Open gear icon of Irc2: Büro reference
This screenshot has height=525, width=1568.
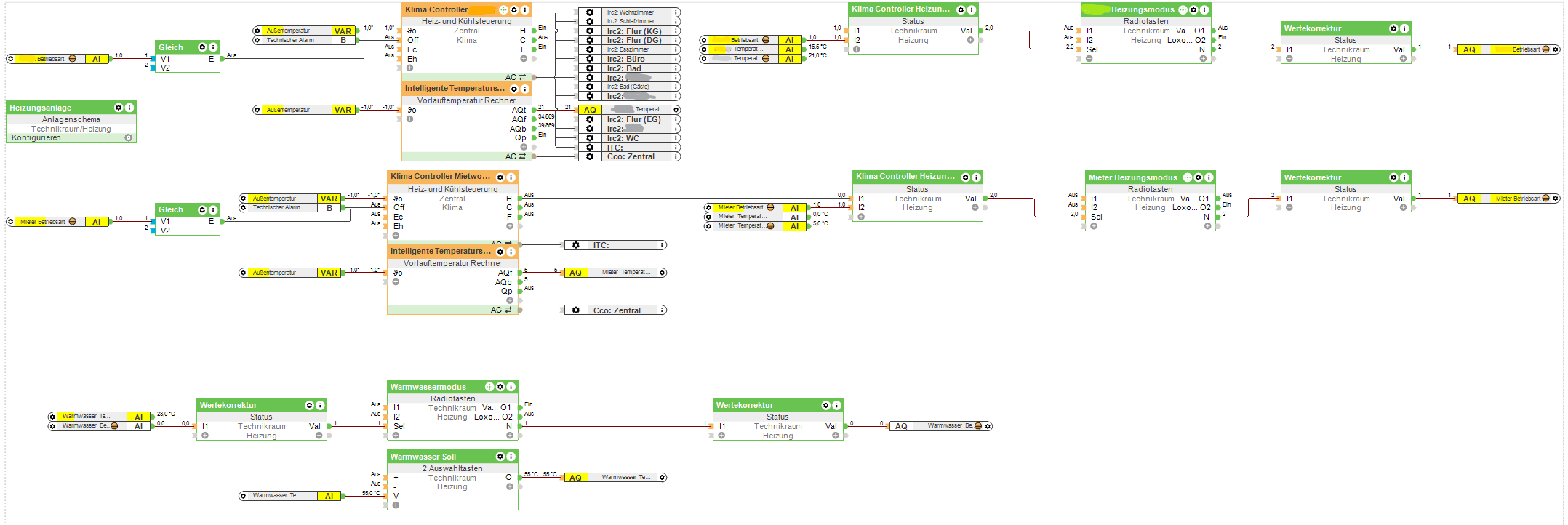point(590,59)
